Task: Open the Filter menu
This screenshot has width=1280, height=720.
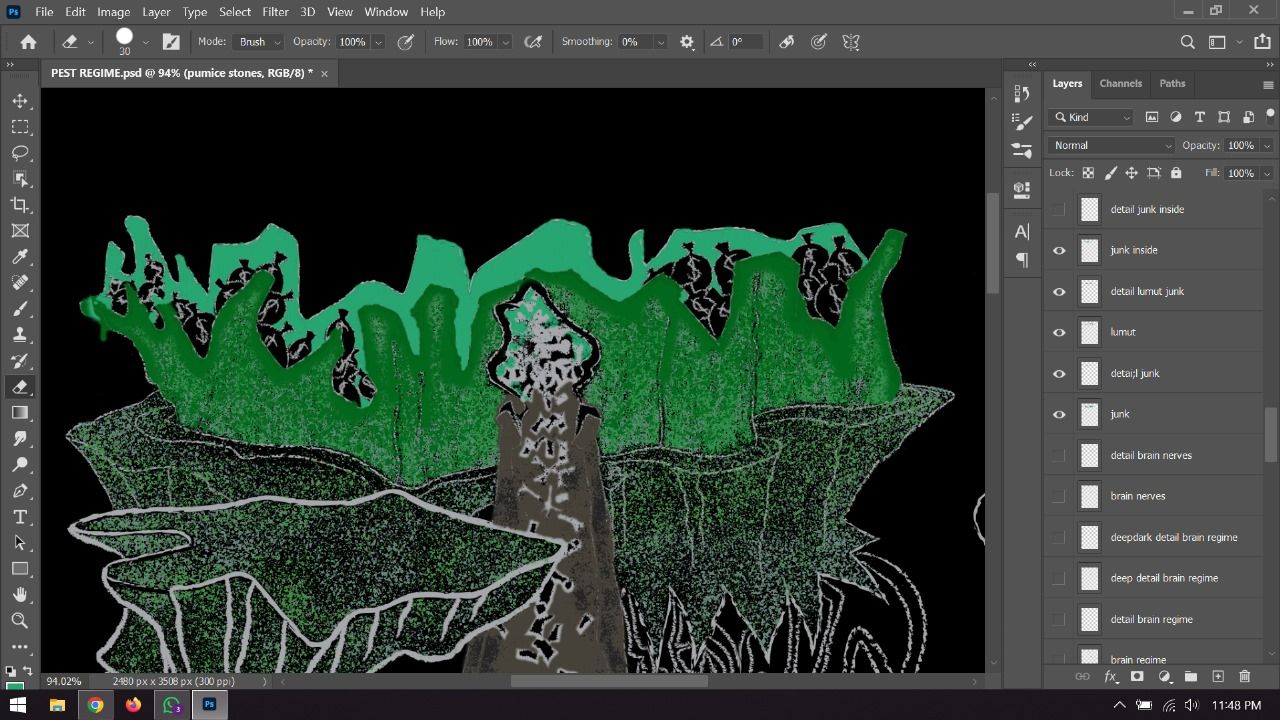Action: [275, 12]
